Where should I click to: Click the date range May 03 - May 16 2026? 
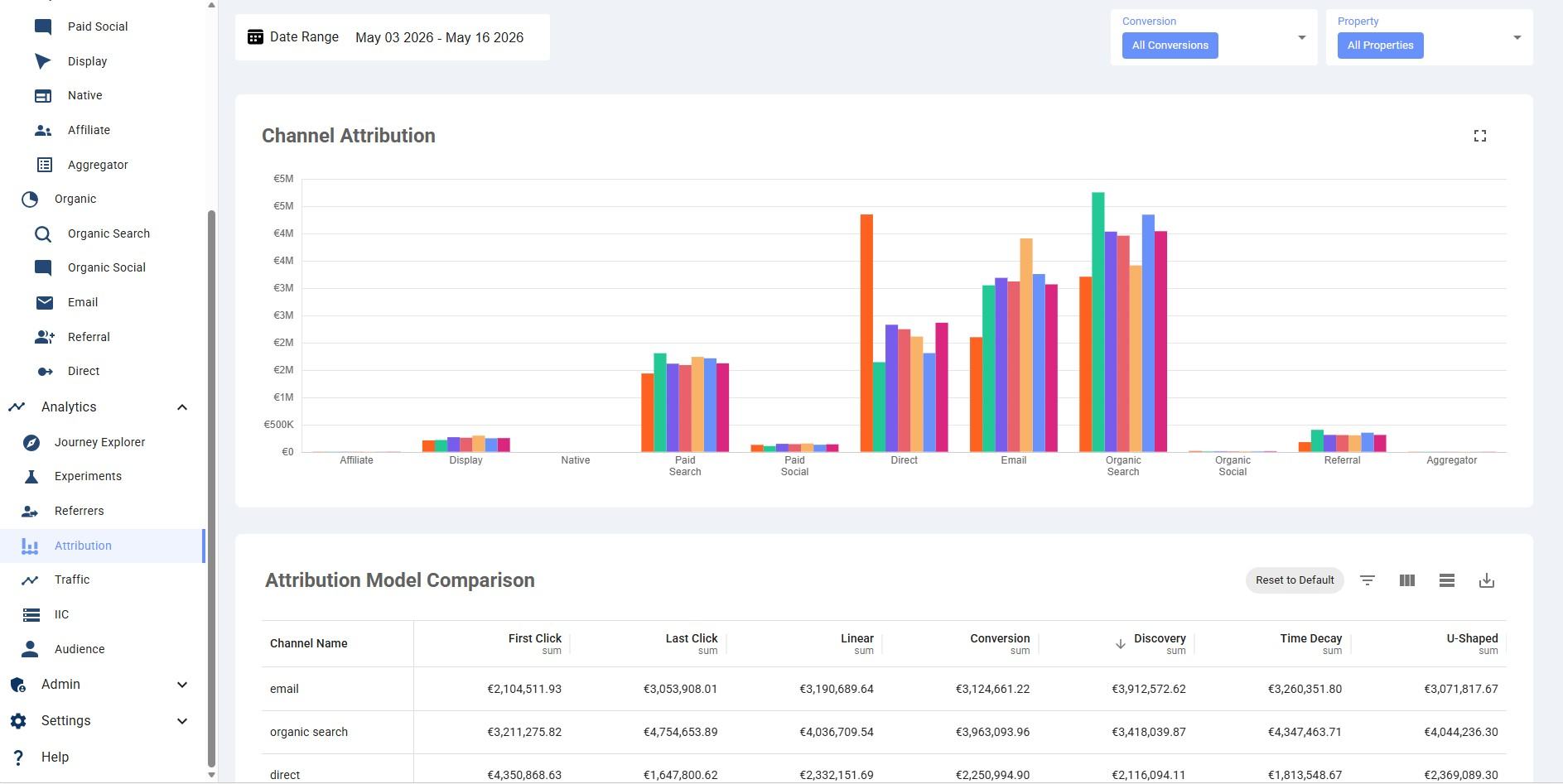click(x=439, y=37)
